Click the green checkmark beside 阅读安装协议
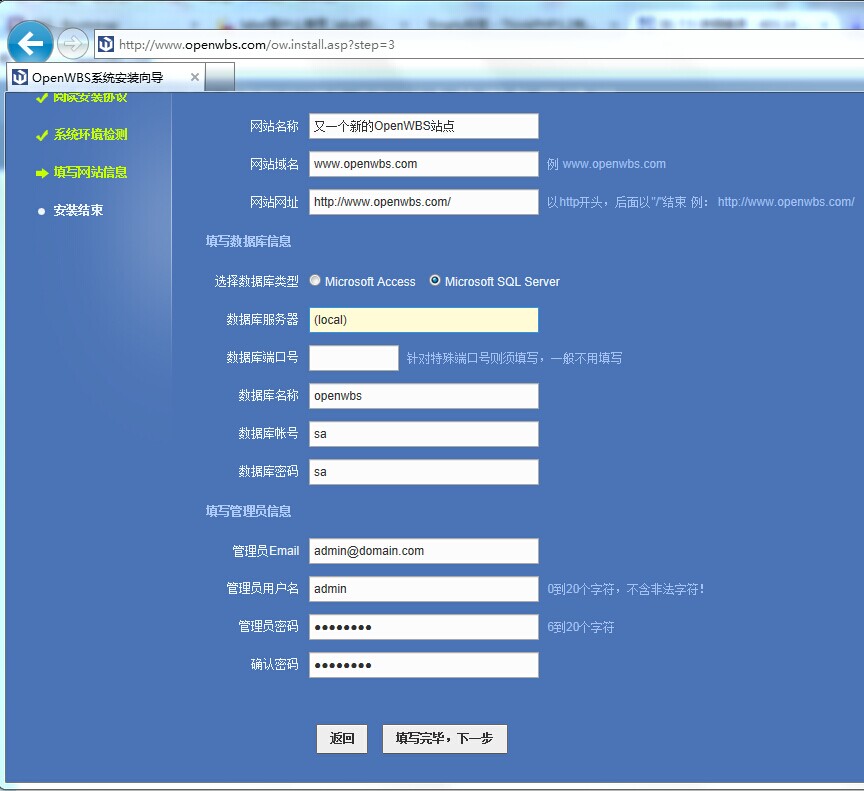Viewport: 864px width, 791px height. [x=42, y=97]
